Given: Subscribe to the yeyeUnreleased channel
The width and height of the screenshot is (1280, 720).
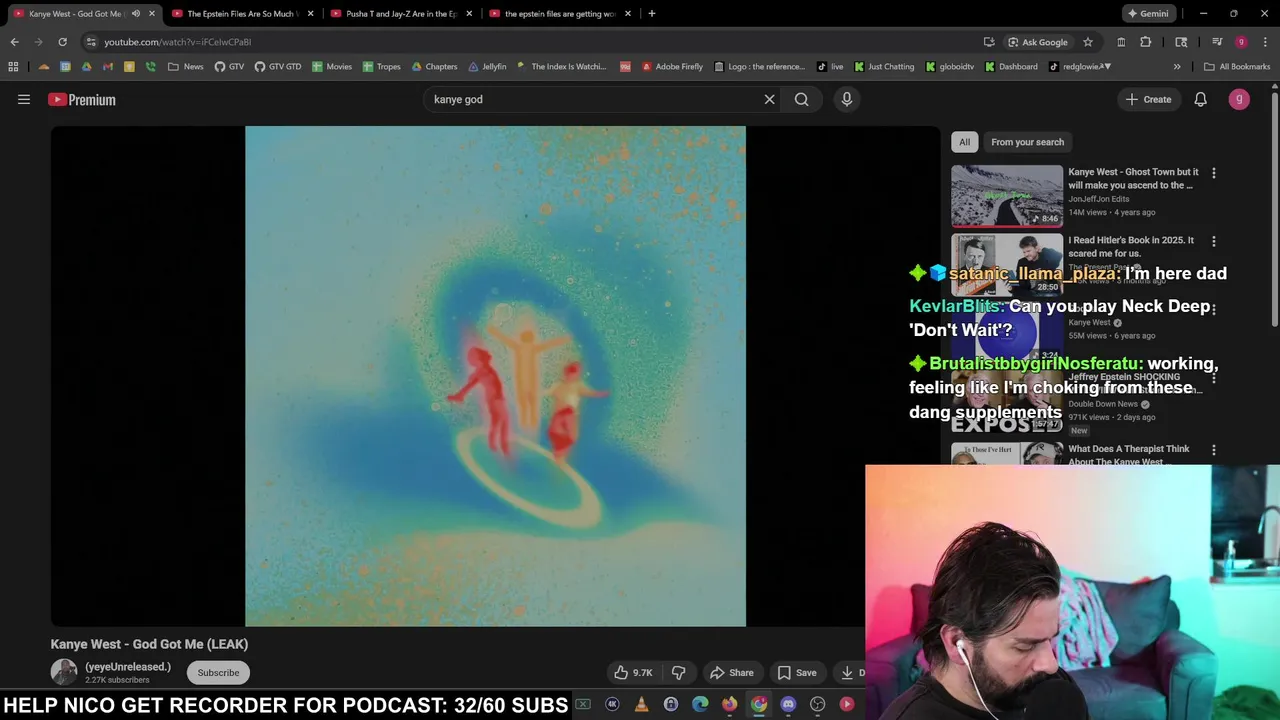Looking at the screenshot, I should pos(218,673).
